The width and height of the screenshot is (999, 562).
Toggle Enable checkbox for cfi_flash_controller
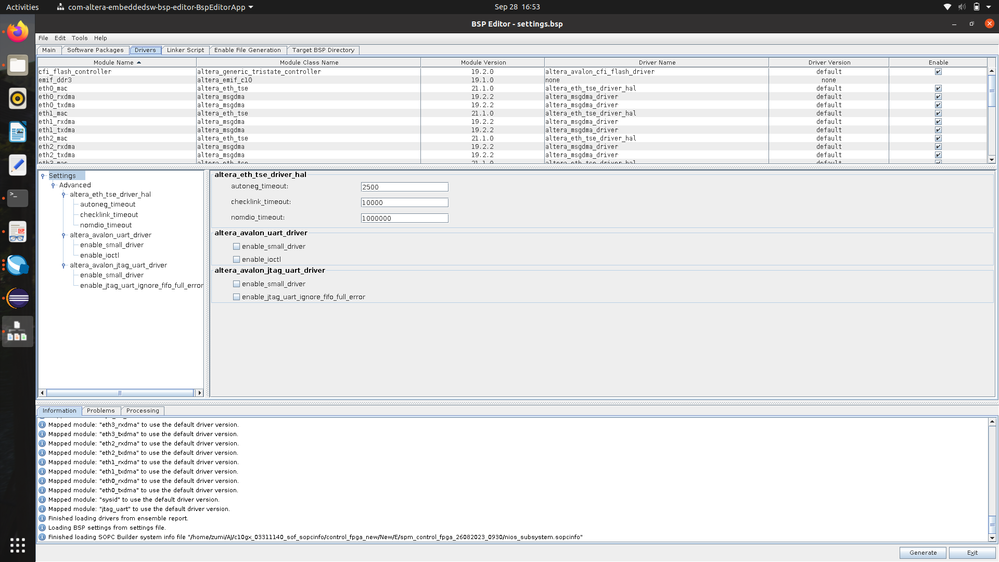(x=938, y=71)
